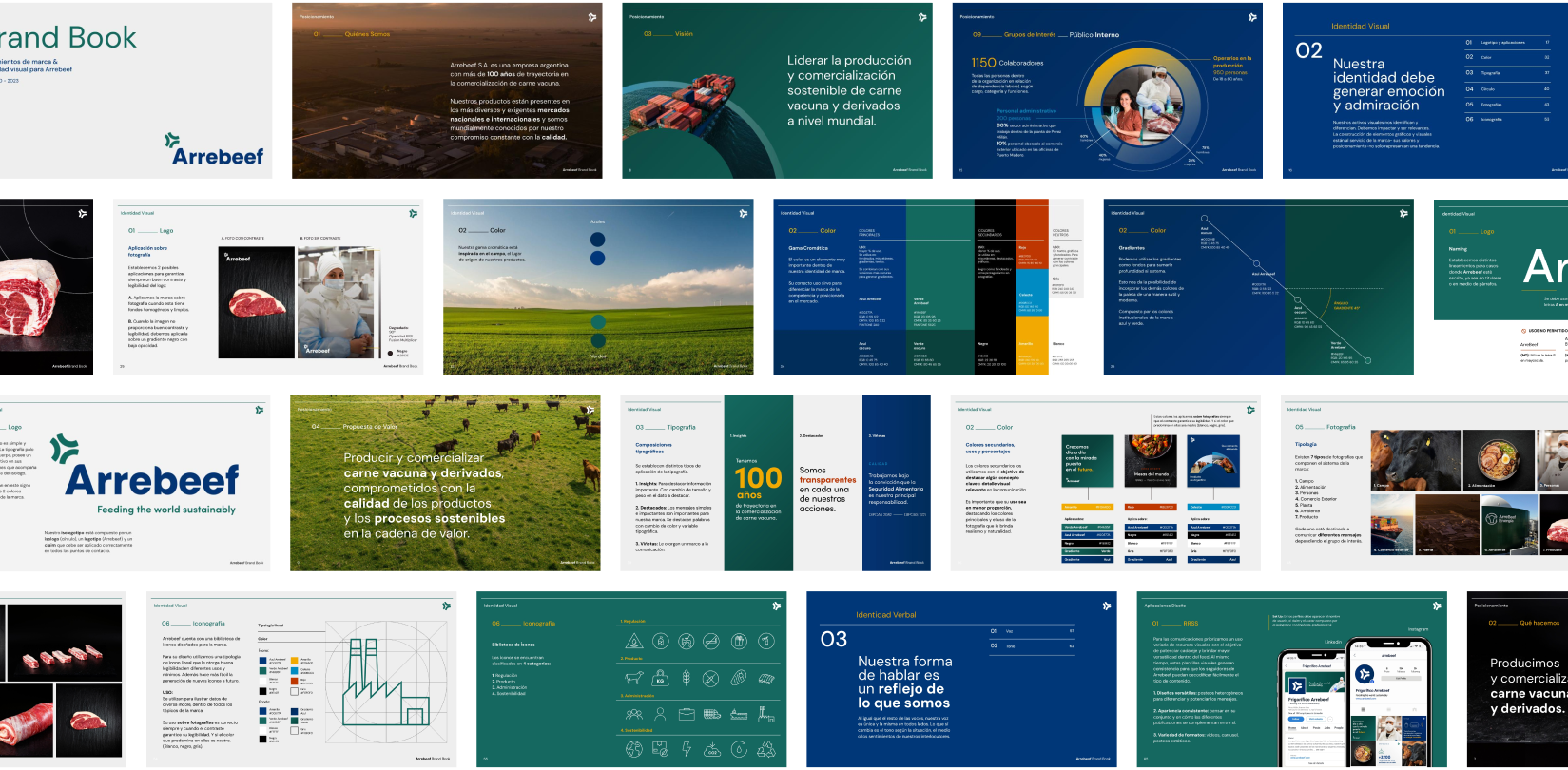1568x770 pixels.
Task: Click the ramen bowl Alimentación photo
Action: pos(1500,460)
